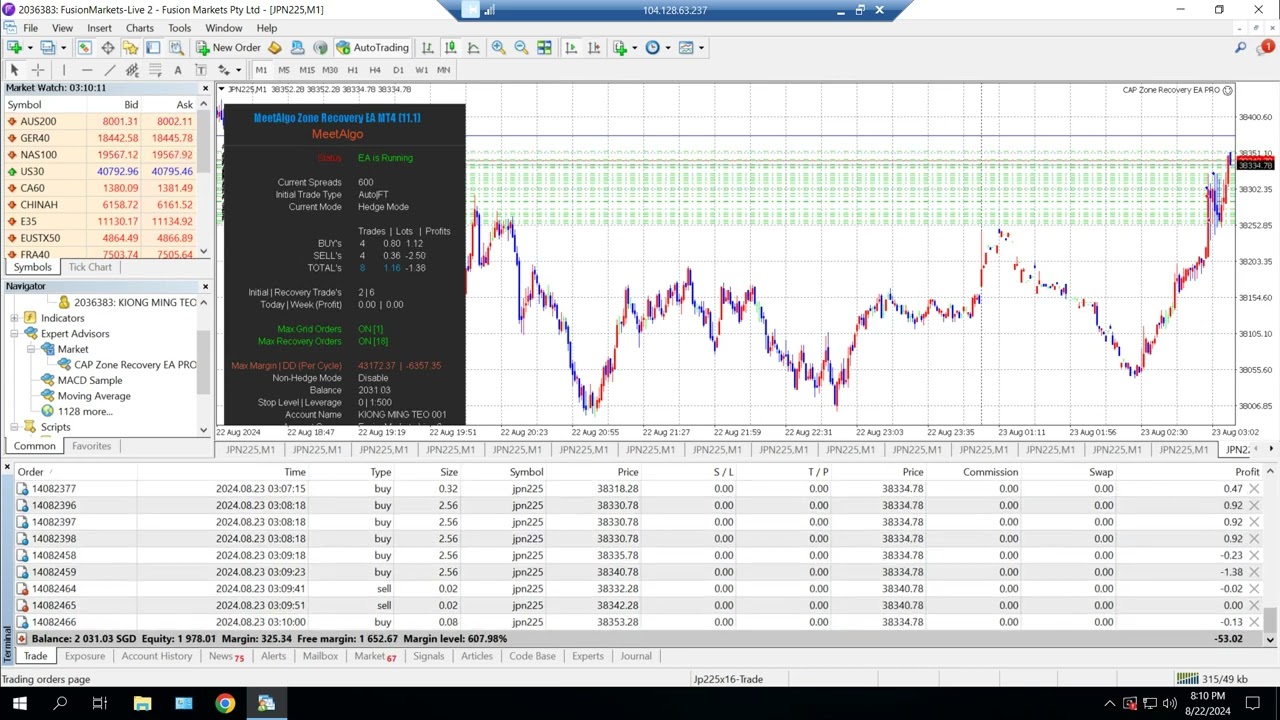Toggle the Terminal window icon
The width and height of the screenshot is (1280, 720).
pyautogui.click(x=153, y=47)
